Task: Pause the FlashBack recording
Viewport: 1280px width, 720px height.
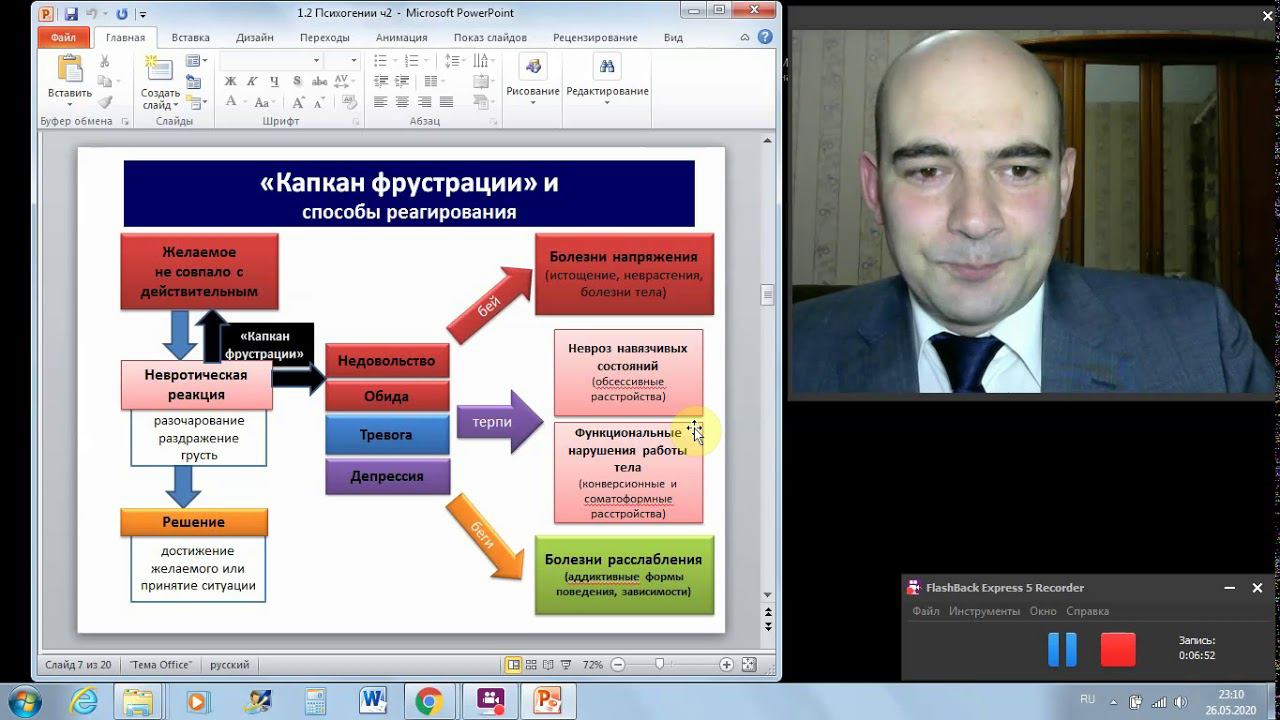Action: point(1062,650)
